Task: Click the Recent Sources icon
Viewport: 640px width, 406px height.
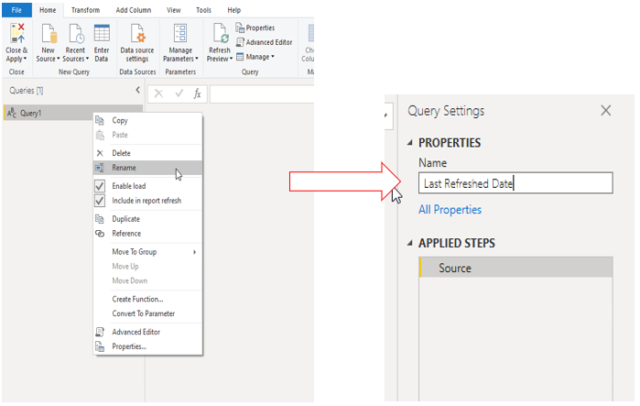Action: coord(75,35)
